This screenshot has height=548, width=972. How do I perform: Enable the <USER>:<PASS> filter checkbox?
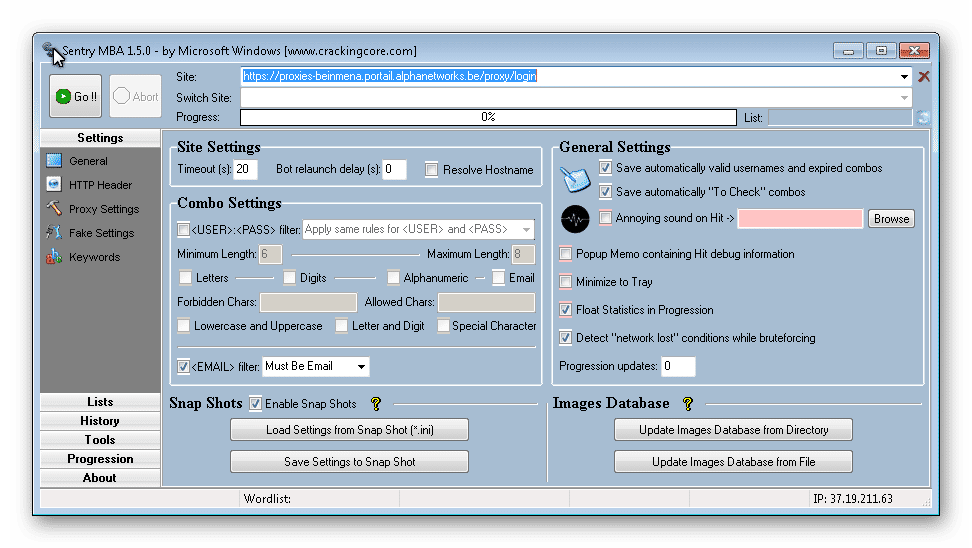(x=183, y=229)
